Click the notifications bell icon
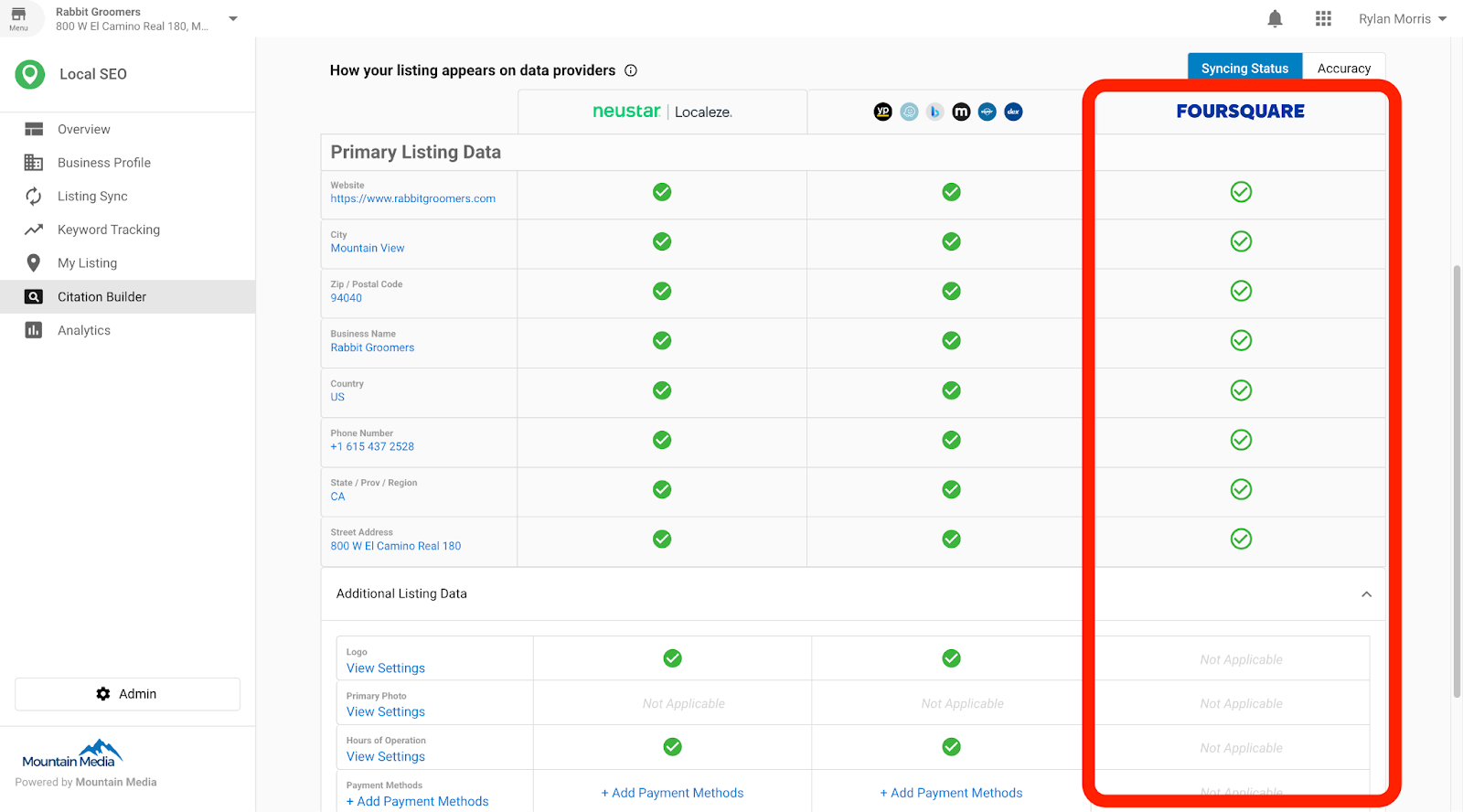 click(1275, 19)
